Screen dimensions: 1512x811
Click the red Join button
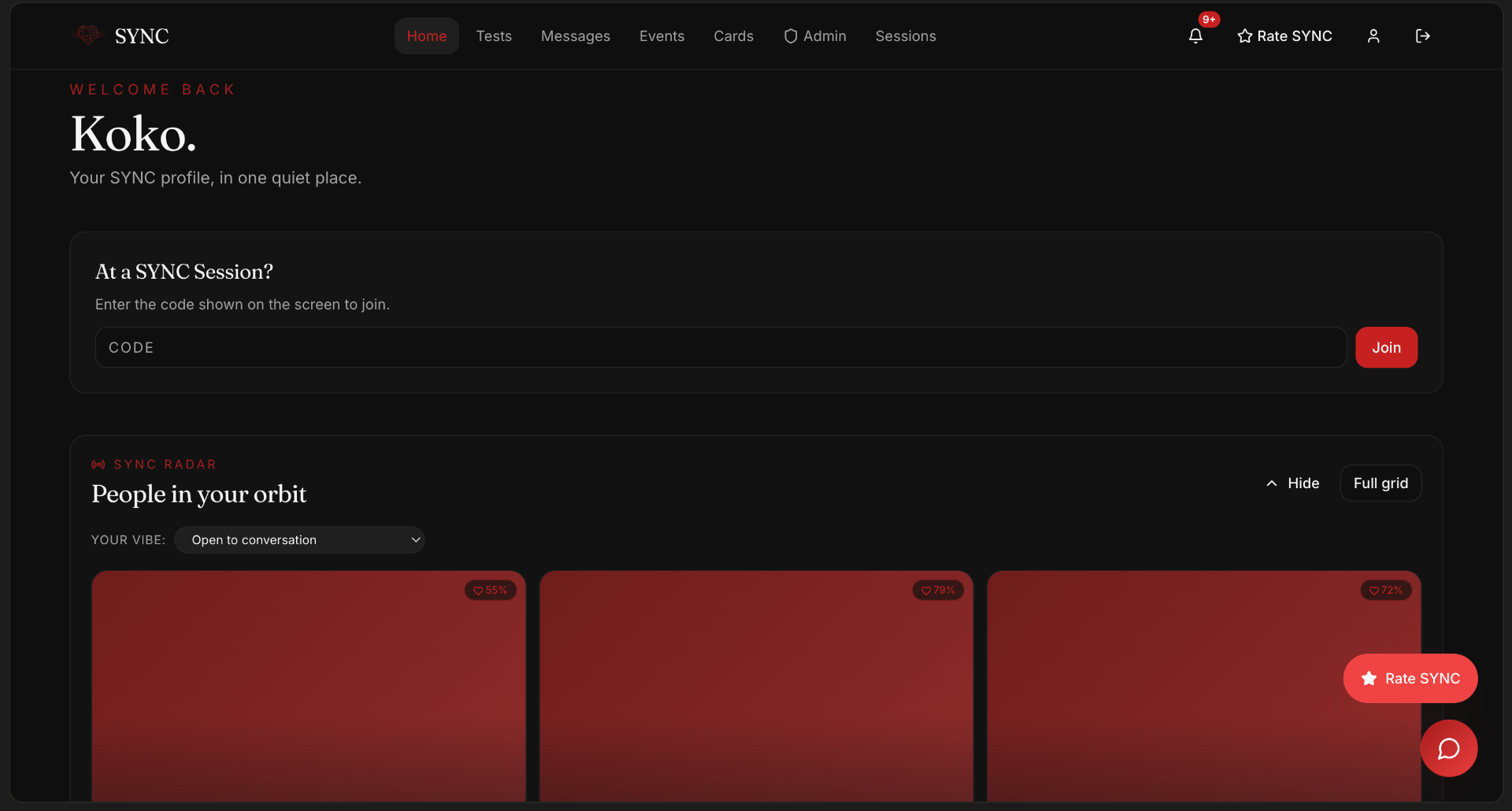(x=1386, y=347)
